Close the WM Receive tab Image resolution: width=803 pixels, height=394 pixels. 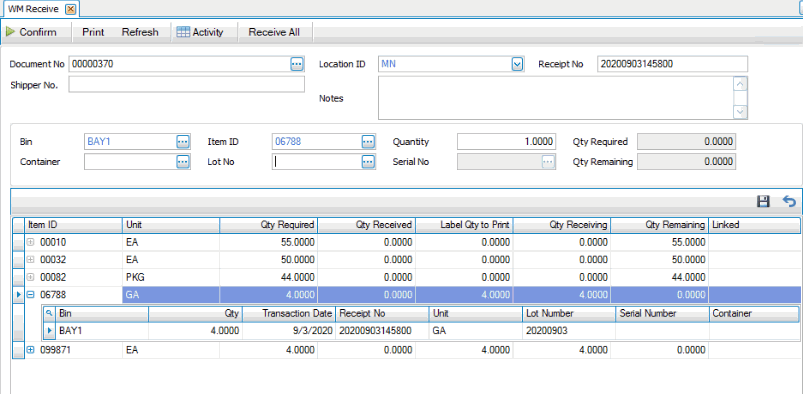click(x=71, y=9)
